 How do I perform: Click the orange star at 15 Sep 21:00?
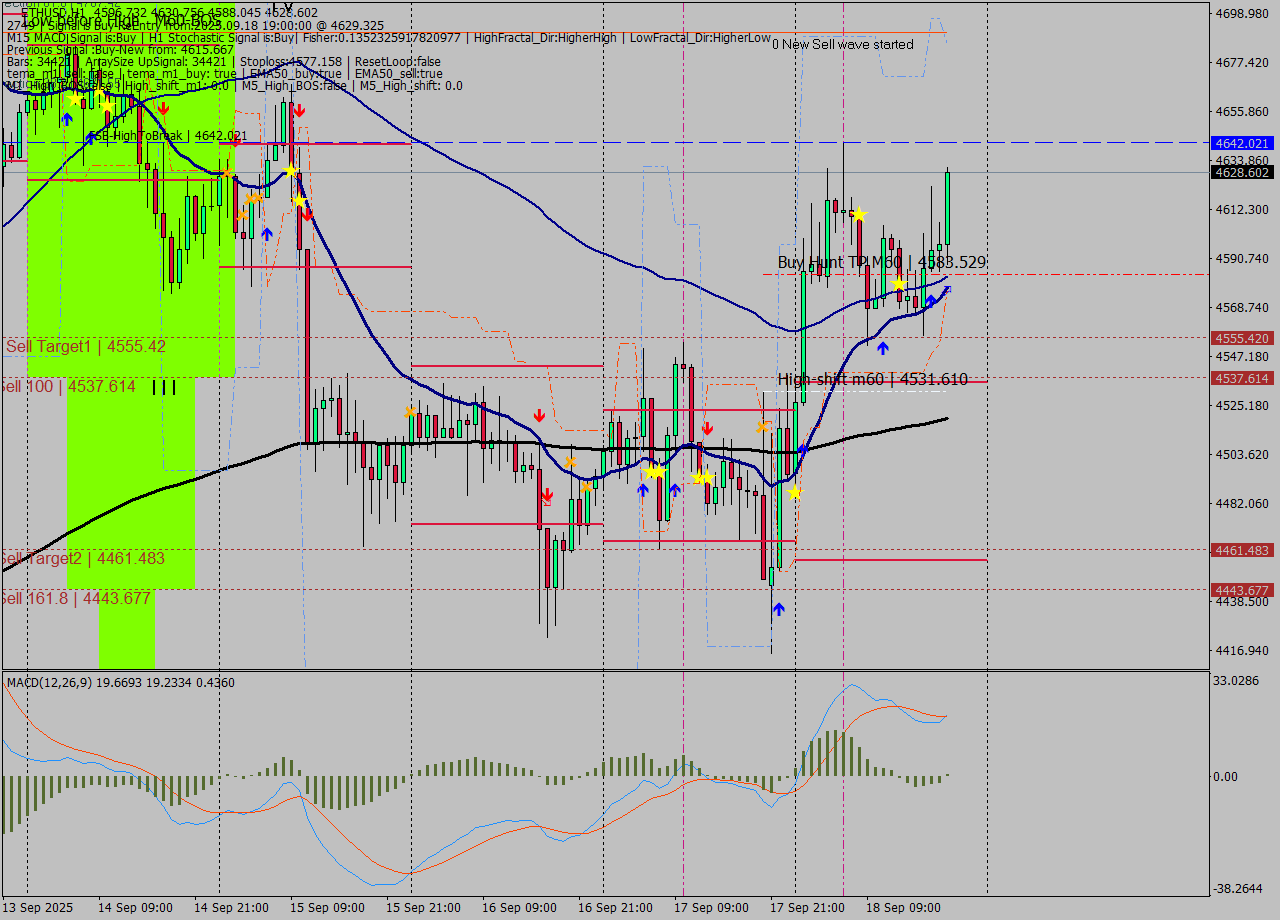click(410, 412)
